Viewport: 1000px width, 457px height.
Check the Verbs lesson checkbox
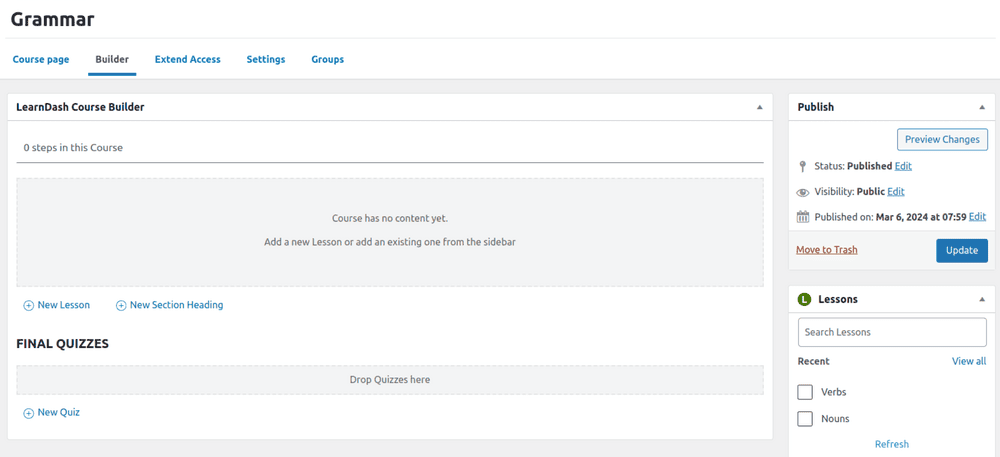click(805, 392)
